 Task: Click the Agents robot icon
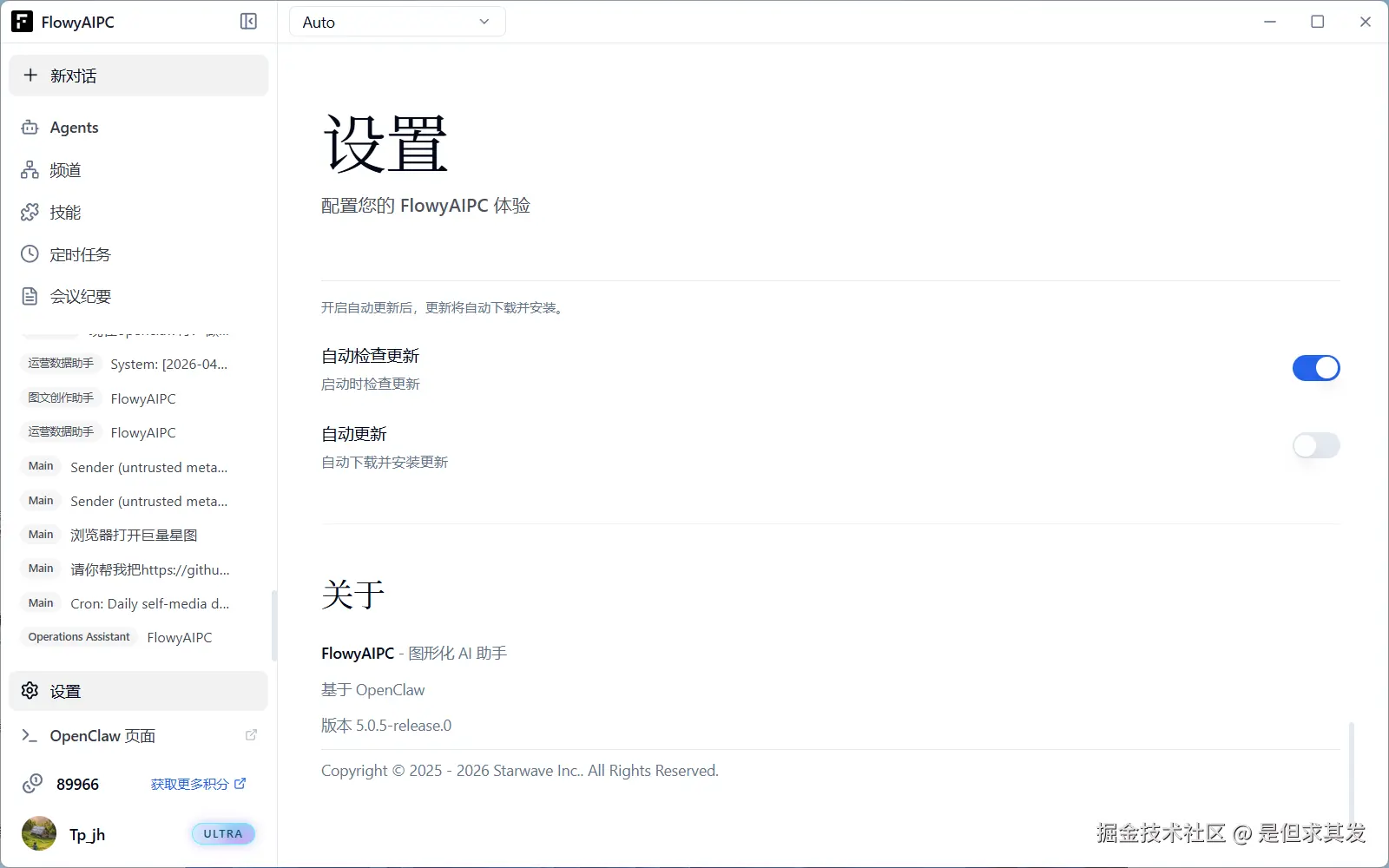click(30, 128)
